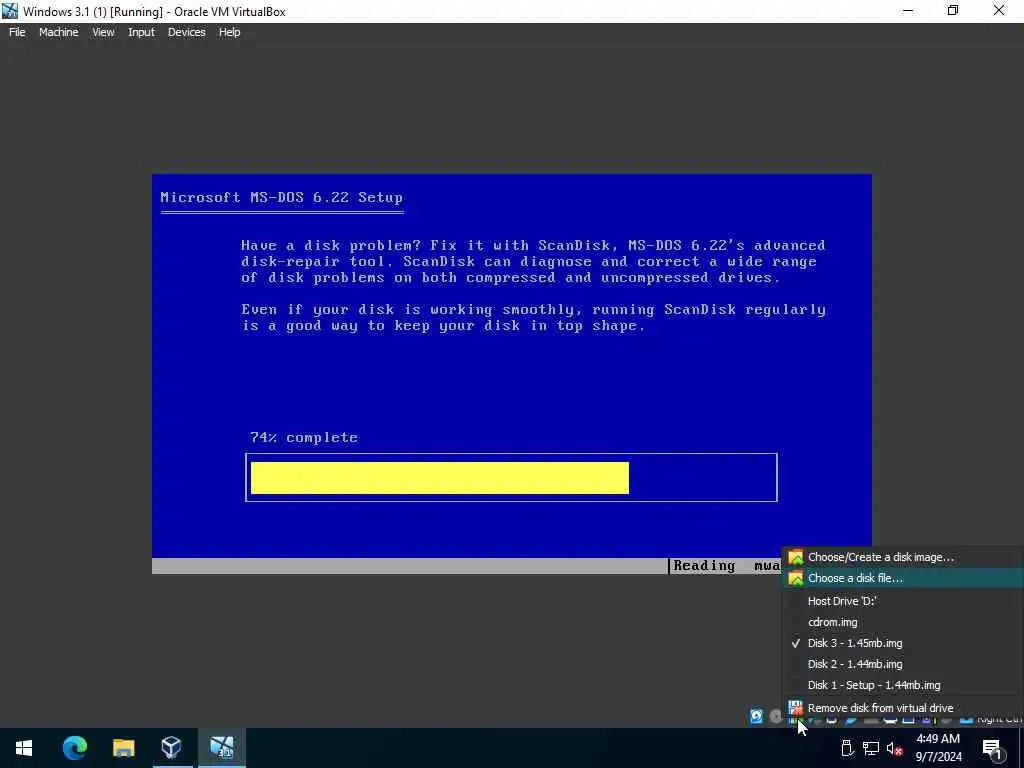
Task: Click the Remove disk from virtual drive icon
Action: click(795, 708)
